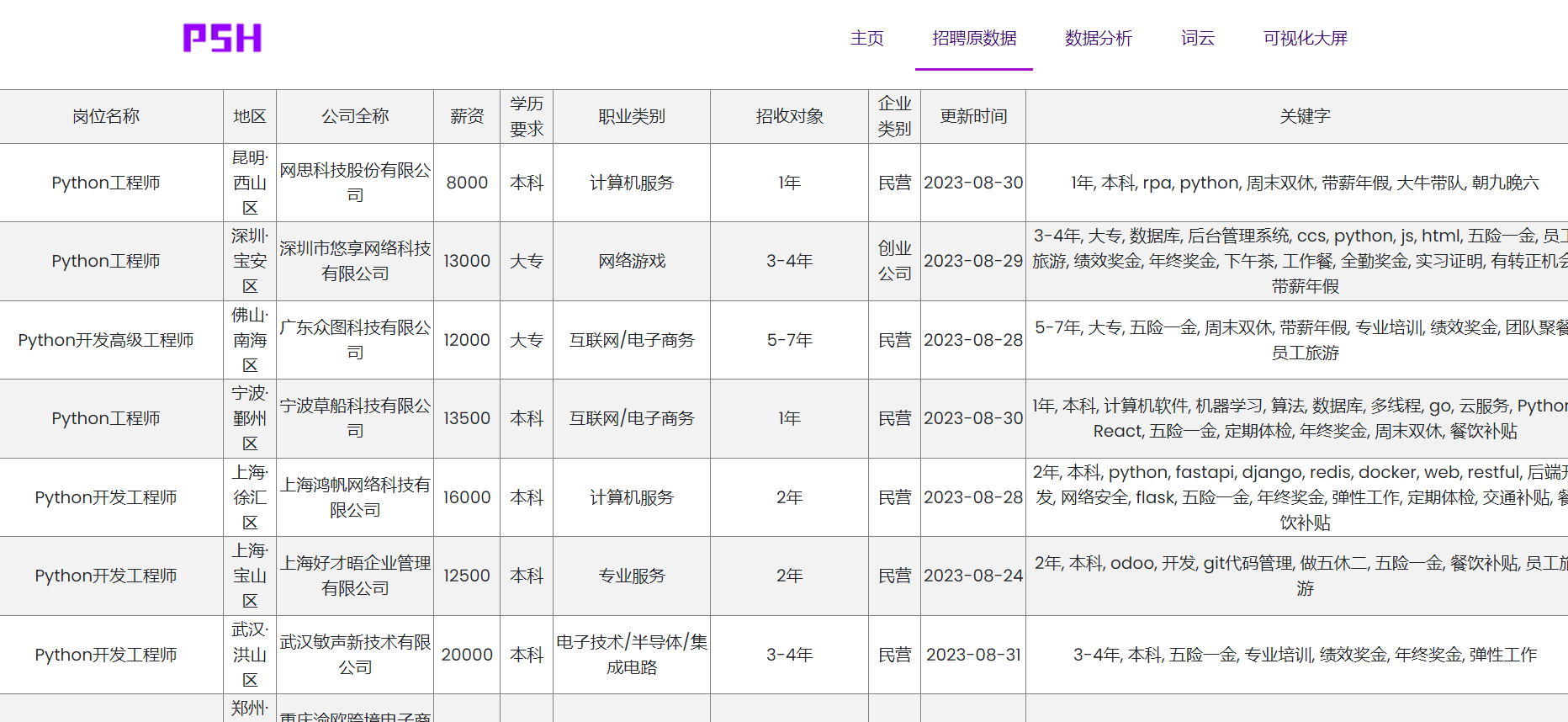This screenshot has width=1568, height=722.
Task: Click company 广东众图科技有限公司
Action: 355,340
